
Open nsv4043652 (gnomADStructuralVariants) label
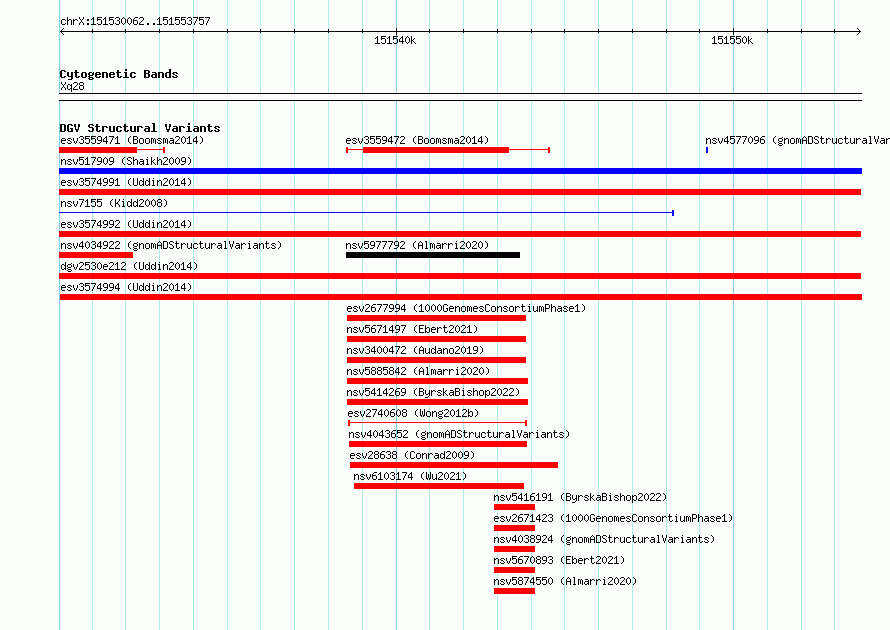pyautogui.click(x=459, y=434)
